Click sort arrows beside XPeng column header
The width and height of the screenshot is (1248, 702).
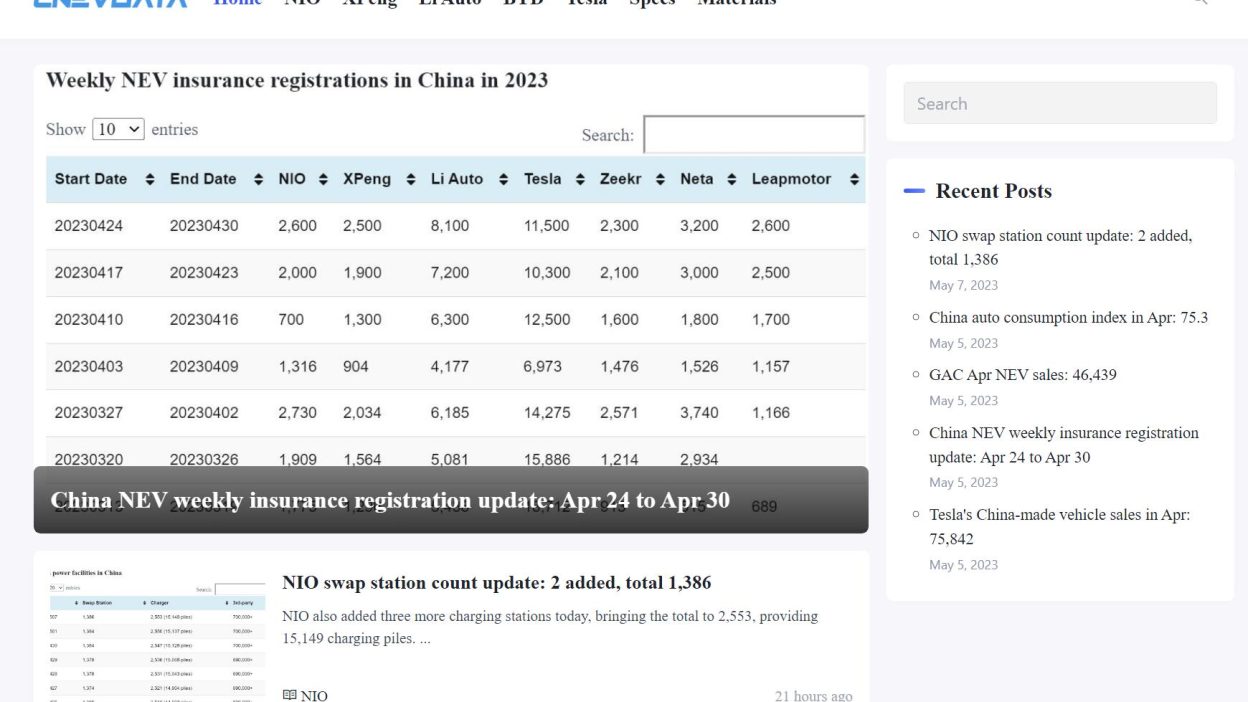[411, 179]
